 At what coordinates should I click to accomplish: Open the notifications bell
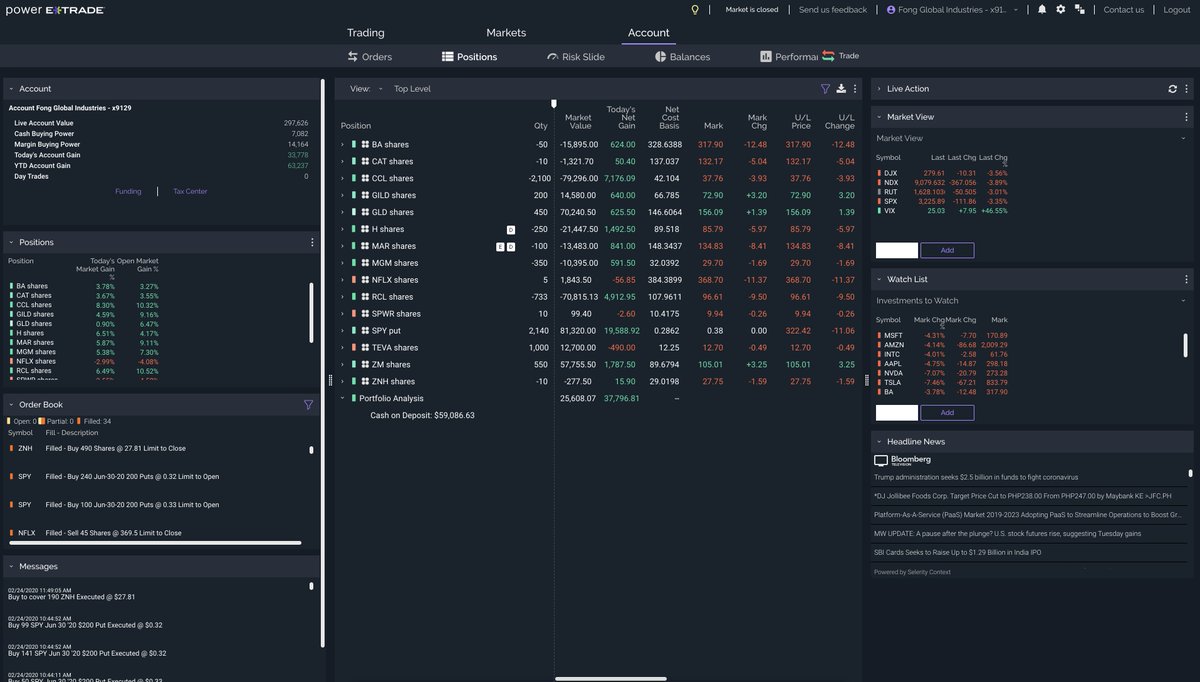pos(1042,9)
